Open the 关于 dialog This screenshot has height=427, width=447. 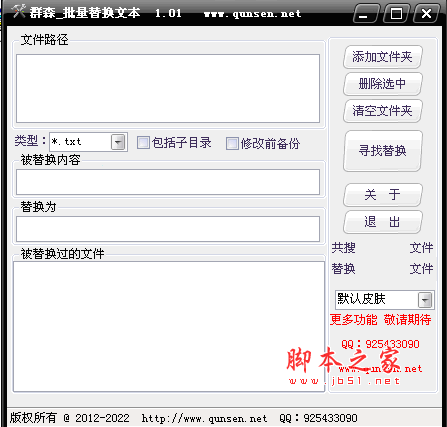point(382,195)
